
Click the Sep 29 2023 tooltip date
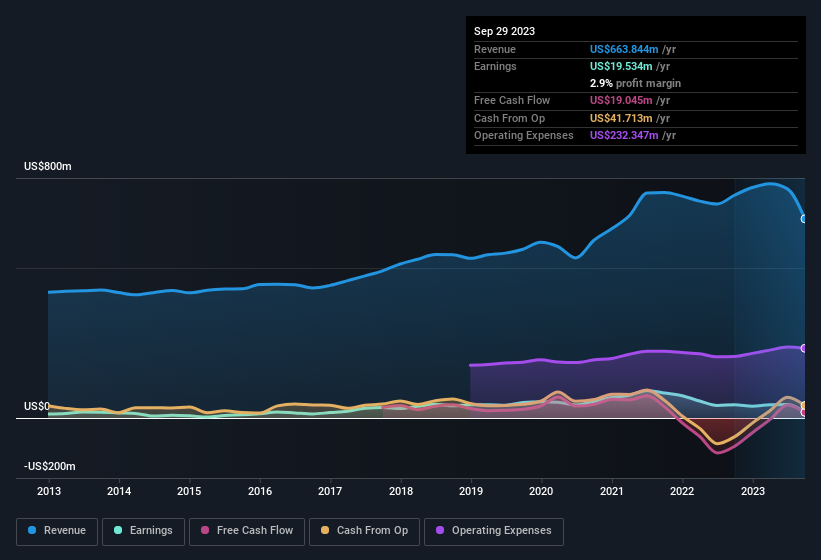(x=504, y=31)
